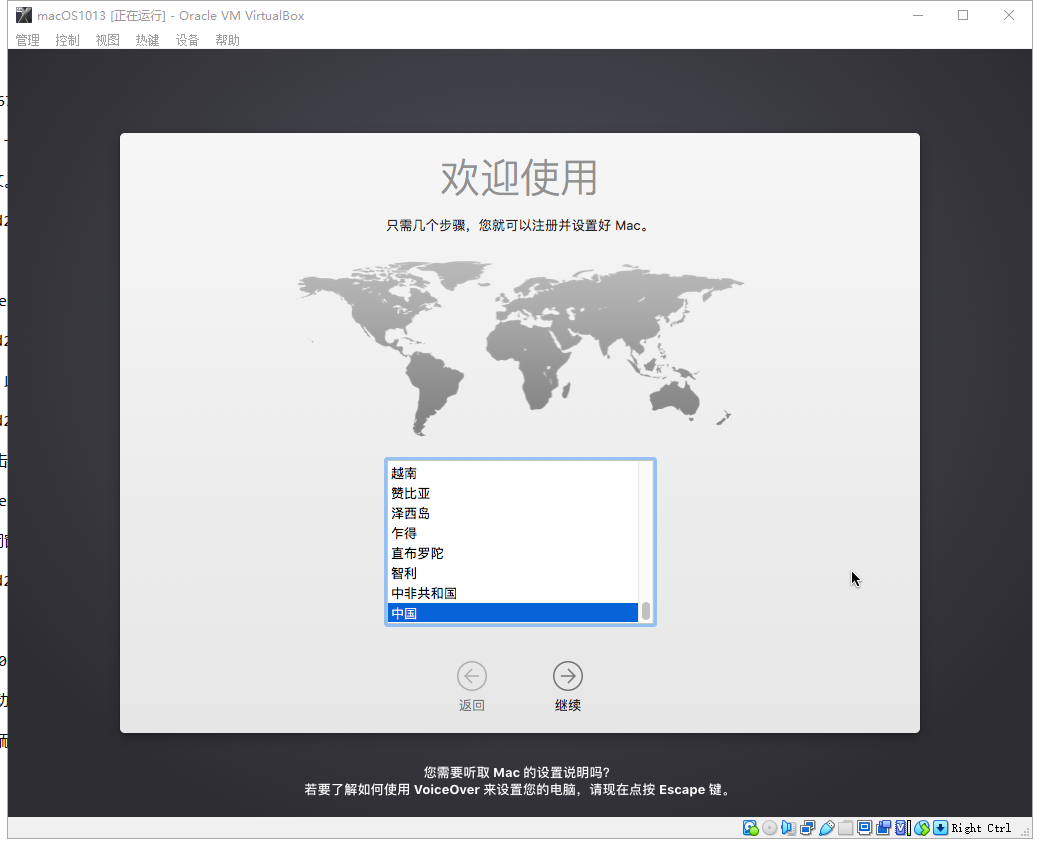
Task: Select 乍得 in the country list
Action: [513, 533]
